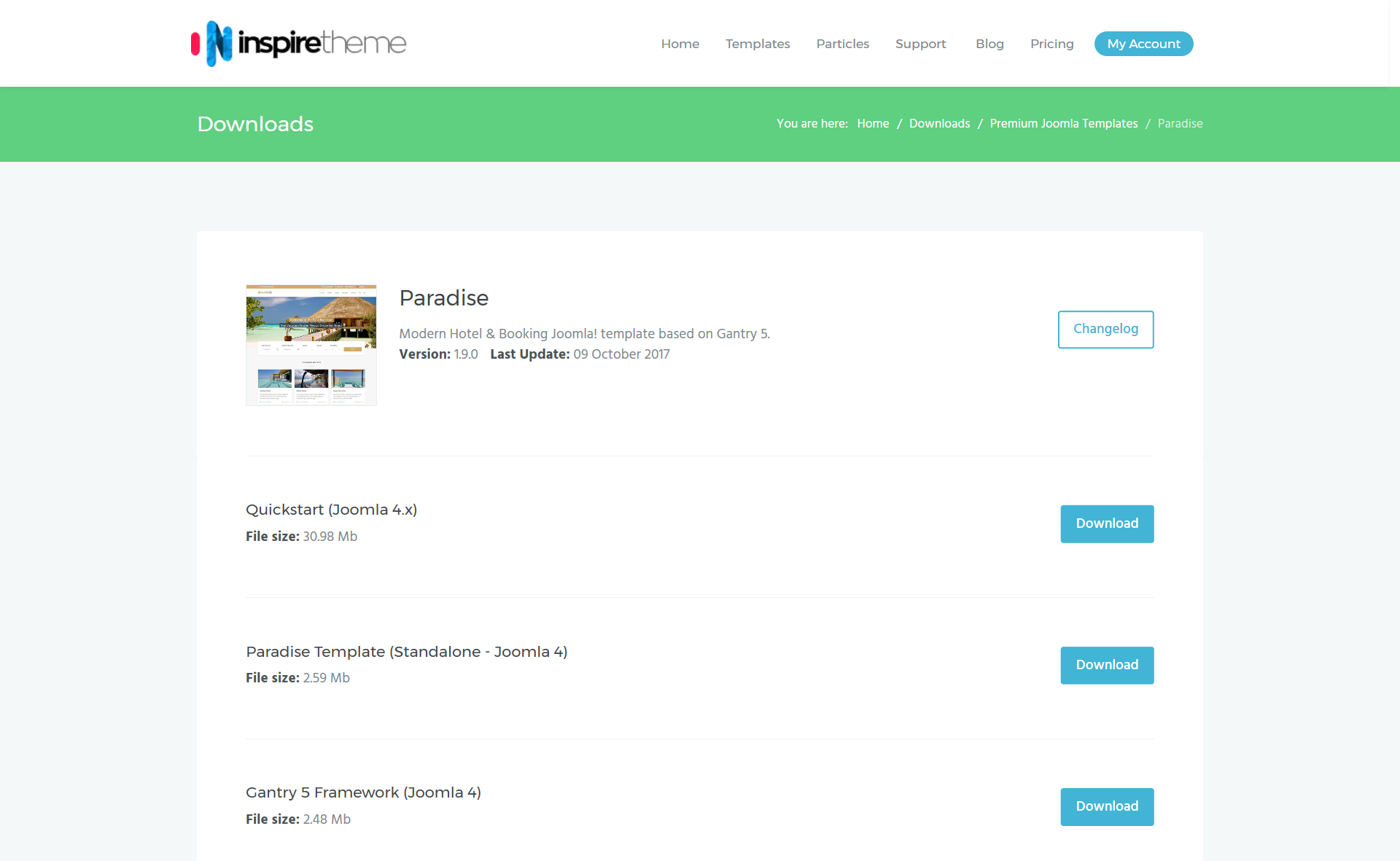The height and width of the screenshot is (861, 1400).
Task: Click the Templates navigation icon
Action: (758, 43)
